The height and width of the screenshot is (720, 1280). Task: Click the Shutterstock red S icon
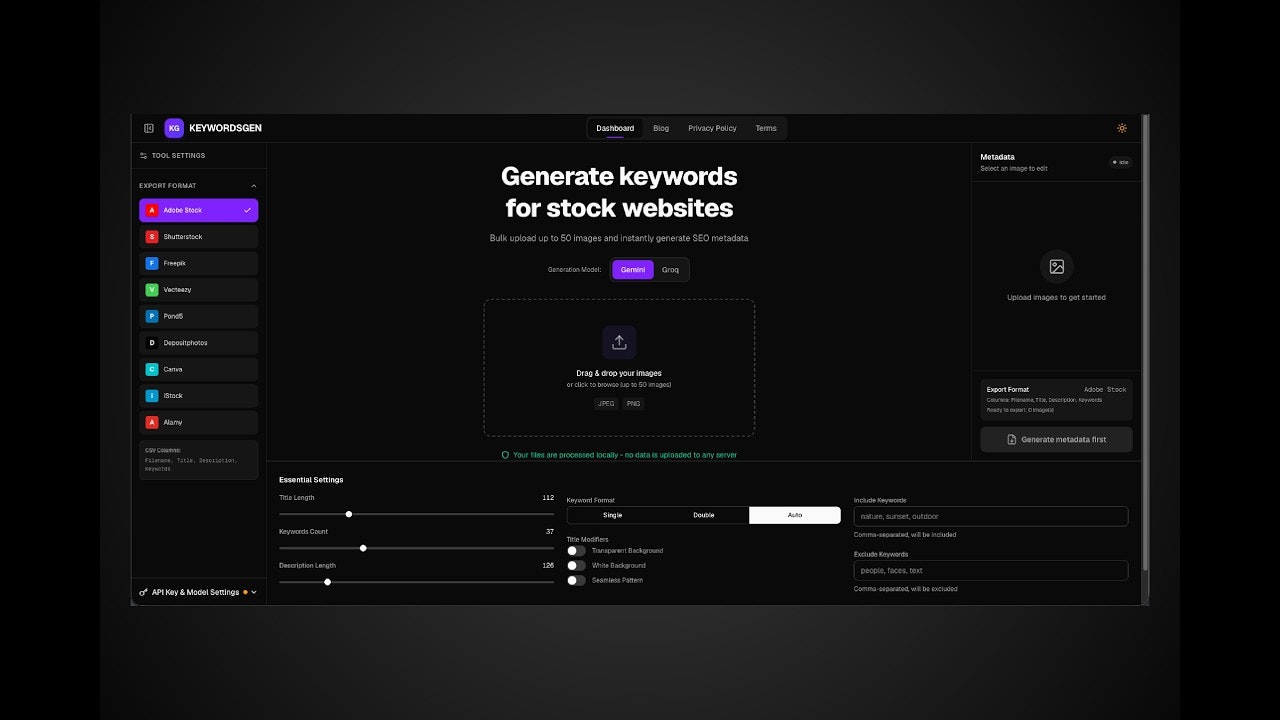pos(152,237)
